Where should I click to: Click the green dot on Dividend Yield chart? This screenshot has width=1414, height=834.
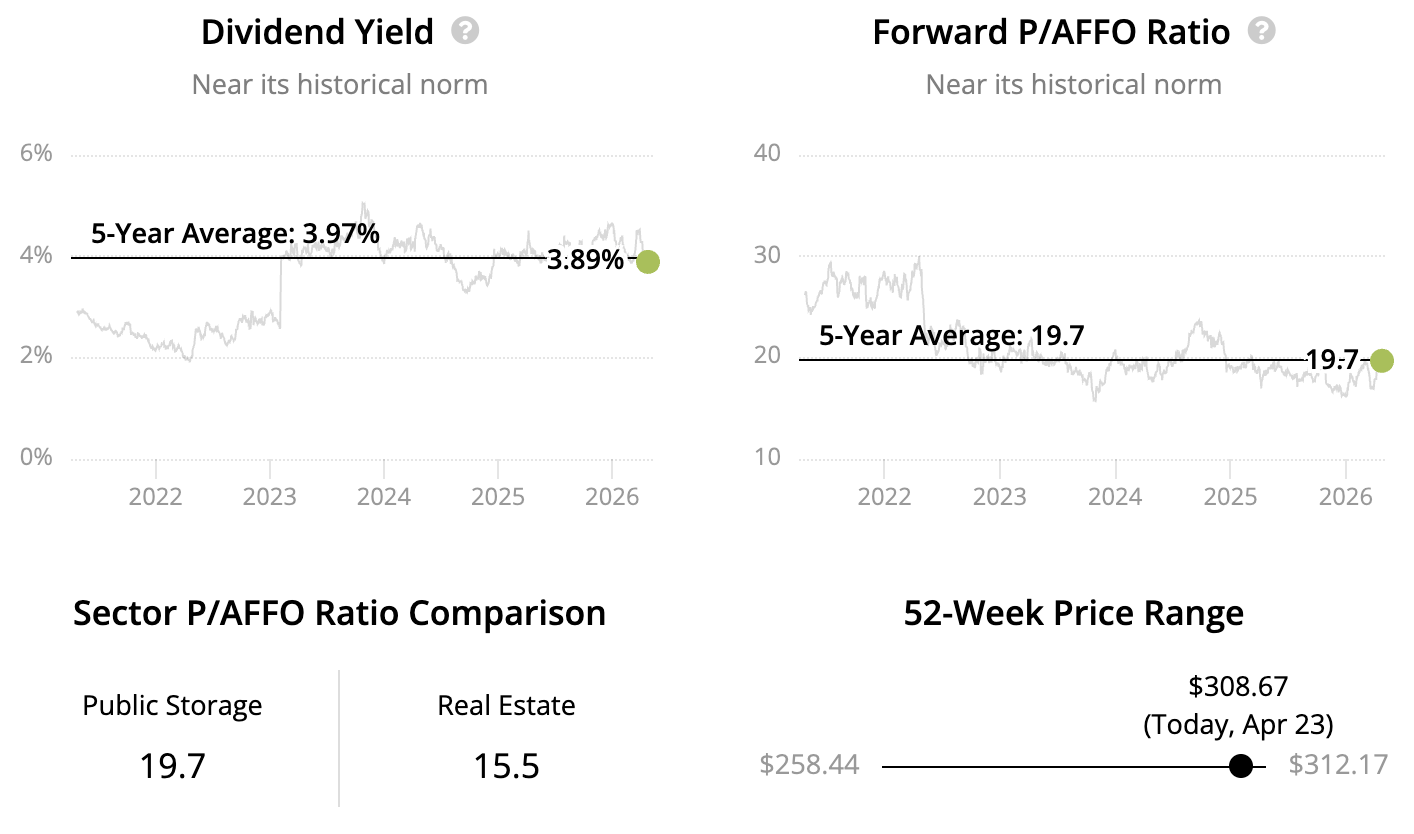[648, 262]
